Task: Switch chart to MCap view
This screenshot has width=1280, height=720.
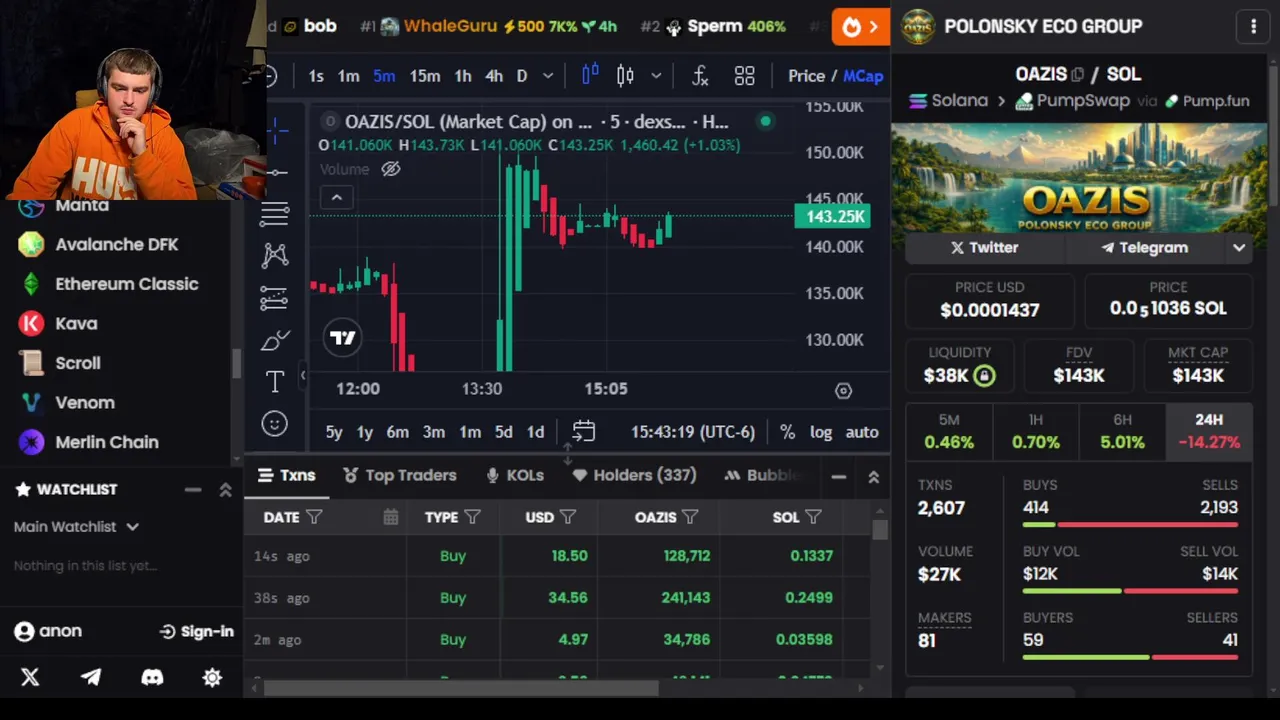Action: (x=863, y=76)
